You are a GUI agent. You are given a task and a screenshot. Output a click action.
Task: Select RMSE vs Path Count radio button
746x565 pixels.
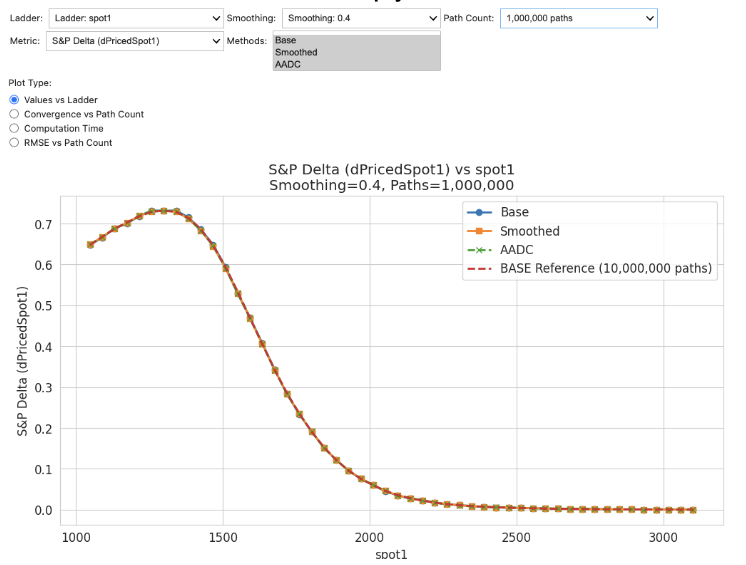click(14, 143)
